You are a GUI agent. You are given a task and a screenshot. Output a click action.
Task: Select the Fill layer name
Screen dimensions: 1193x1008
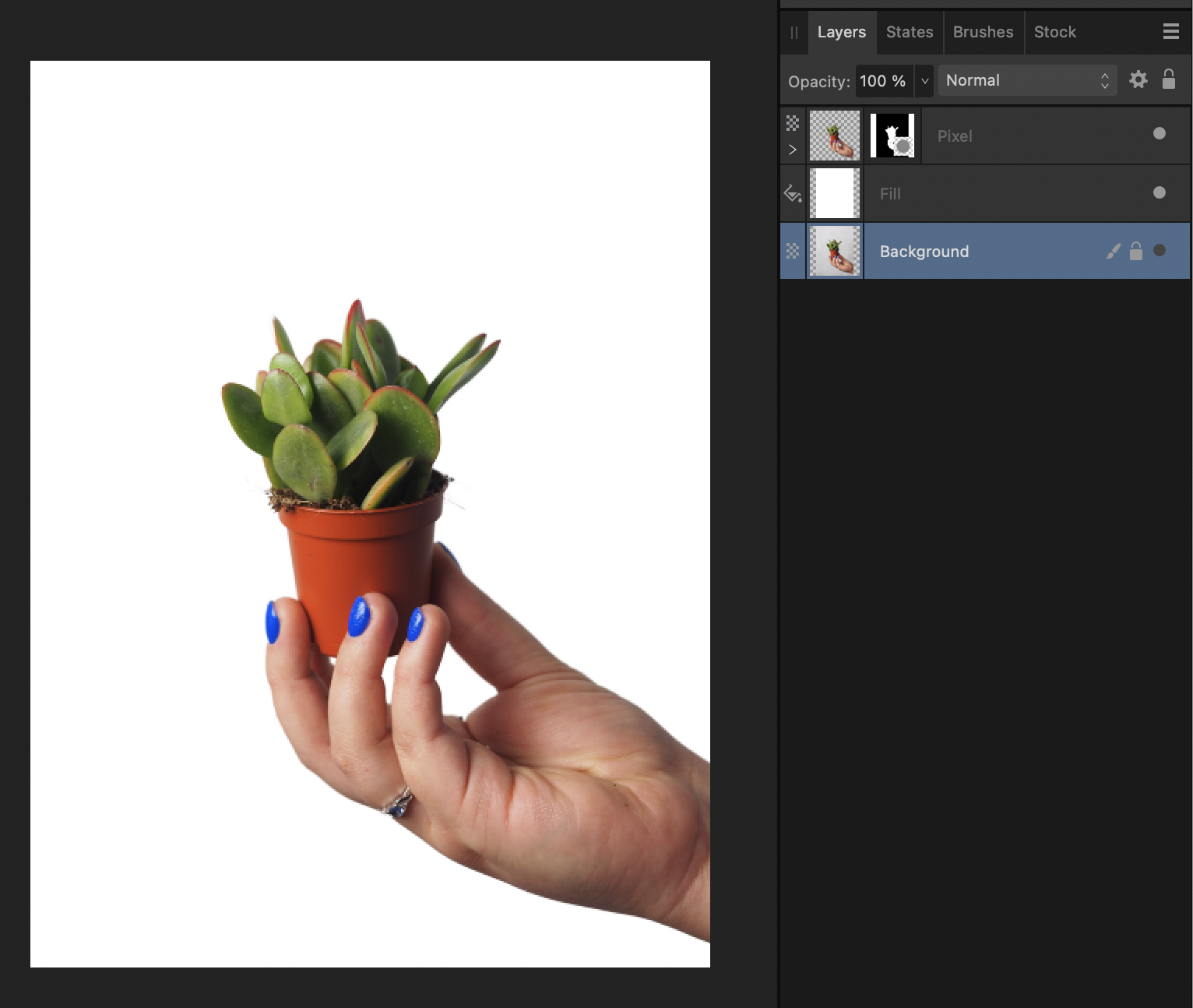pyautogui.click(x=890, y=194)
